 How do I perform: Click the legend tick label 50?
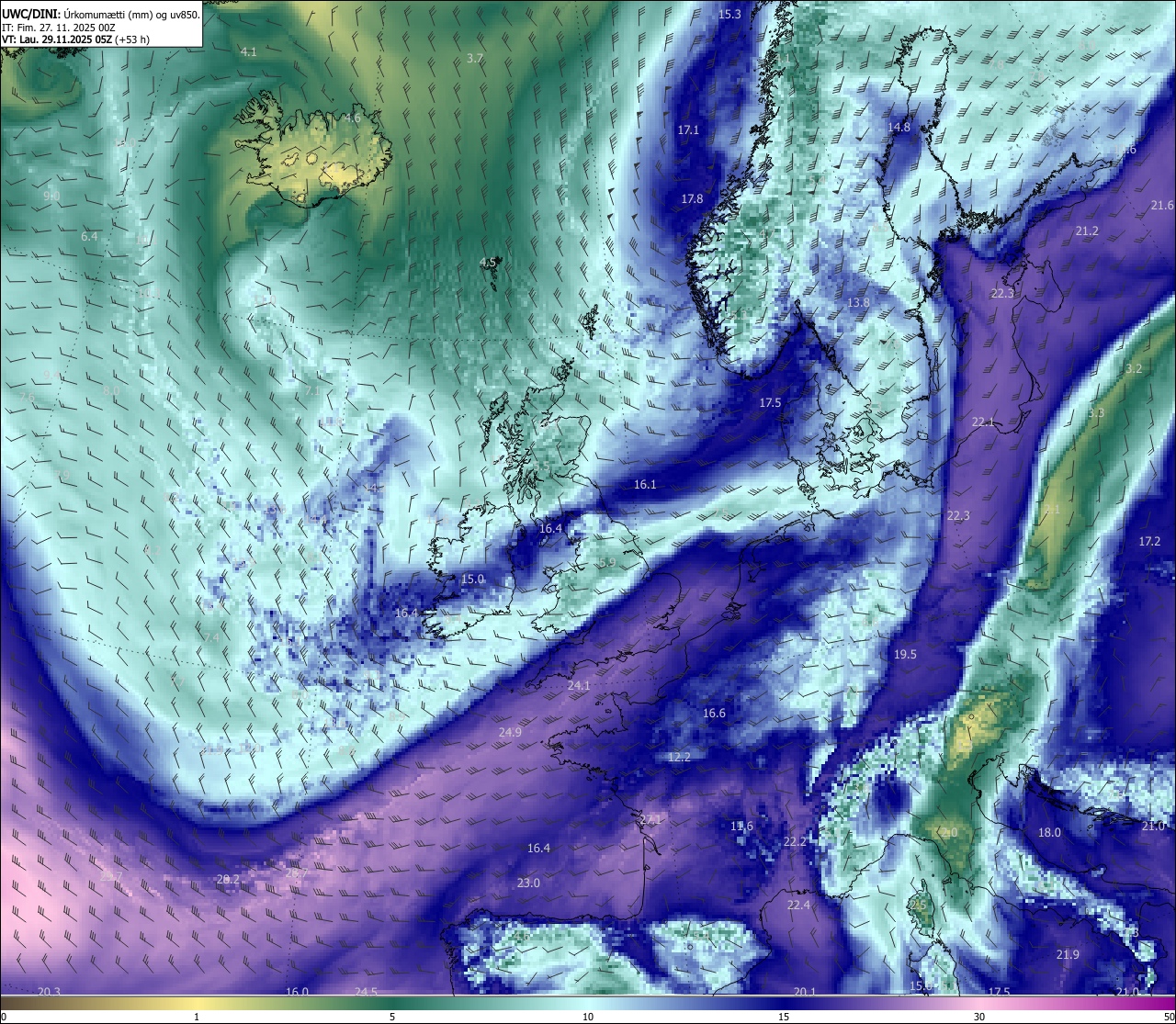1168,1017
